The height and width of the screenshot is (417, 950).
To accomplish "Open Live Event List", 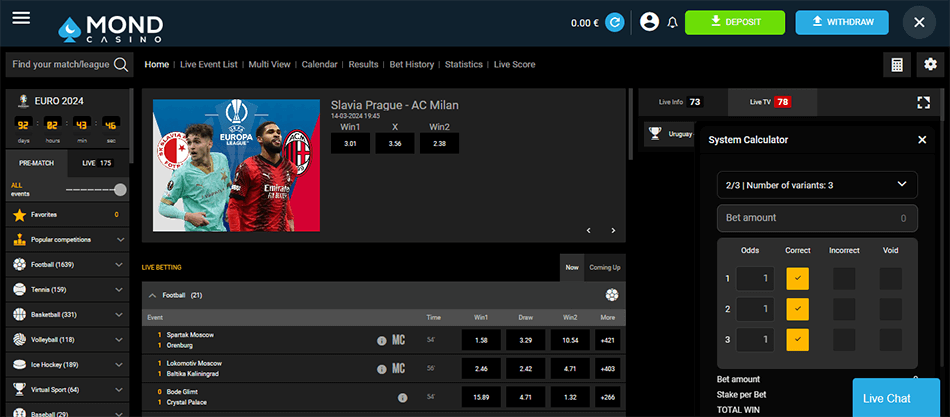I will [x=208, y=64].
